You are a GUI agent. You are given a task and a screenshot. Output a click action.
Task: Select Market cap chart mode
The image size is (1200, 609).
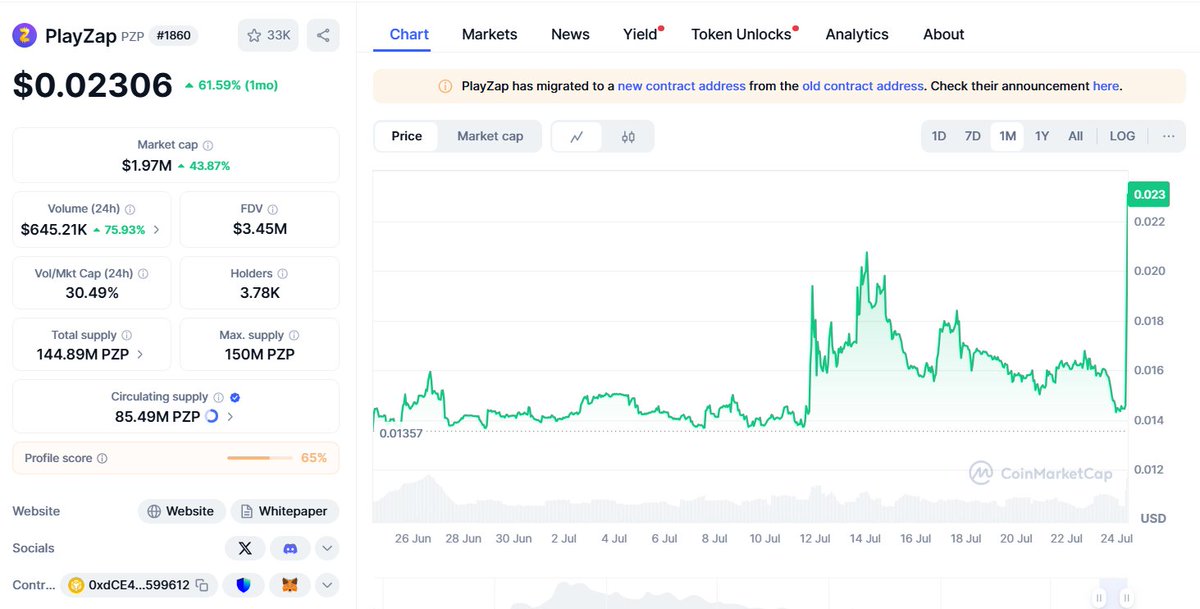(490, 136)
